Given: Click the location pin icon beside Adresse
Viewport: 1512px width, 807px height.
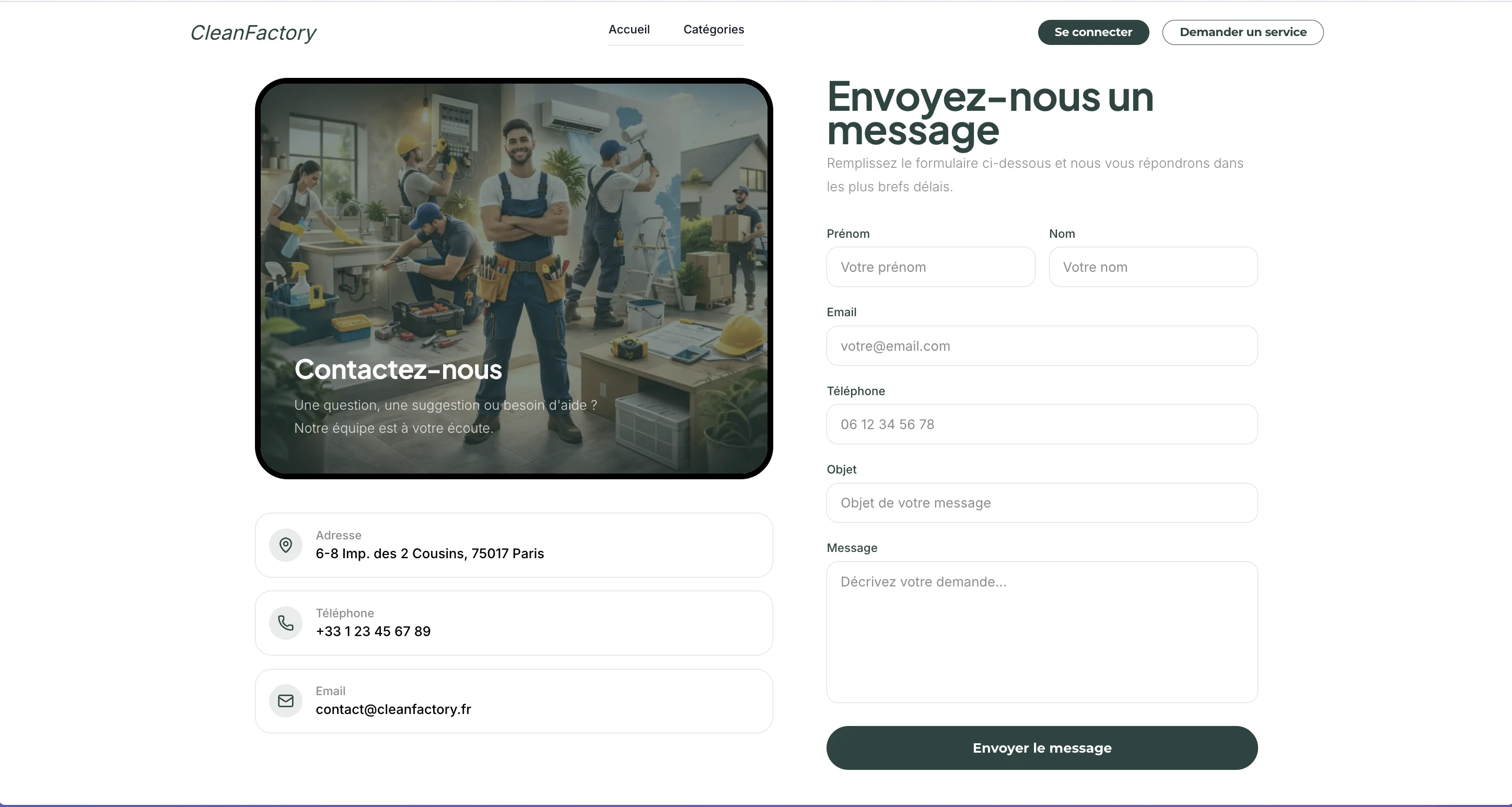Looking at the screenshot, I should [285, 546].
